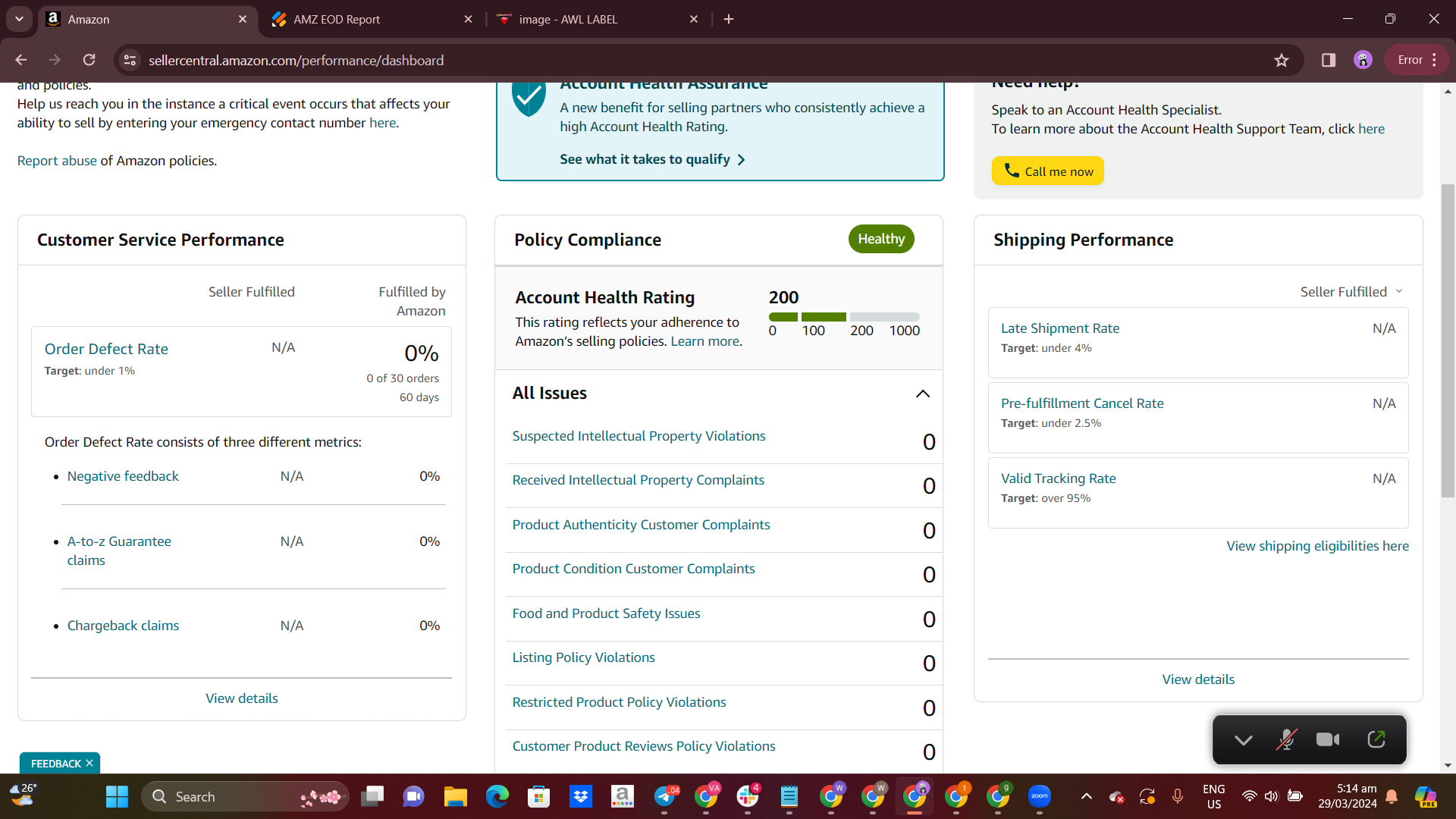The image size is (1456, 819).
Task: Open File Explorer from the taskbar
Action: pyautogui.click(x=455, y=796)
